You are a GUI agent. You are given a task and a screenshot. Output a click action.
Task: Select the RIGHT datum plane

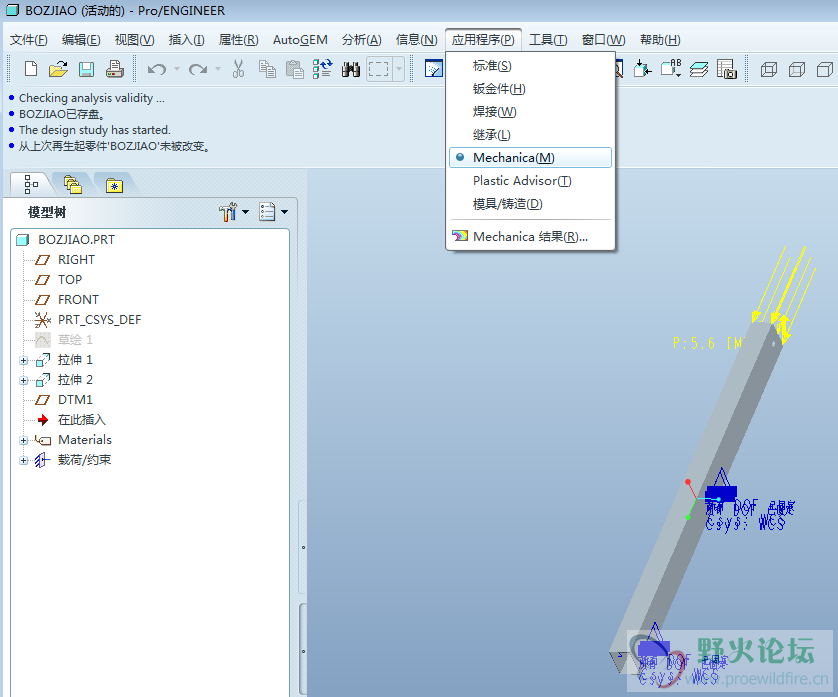click(76, 260)
